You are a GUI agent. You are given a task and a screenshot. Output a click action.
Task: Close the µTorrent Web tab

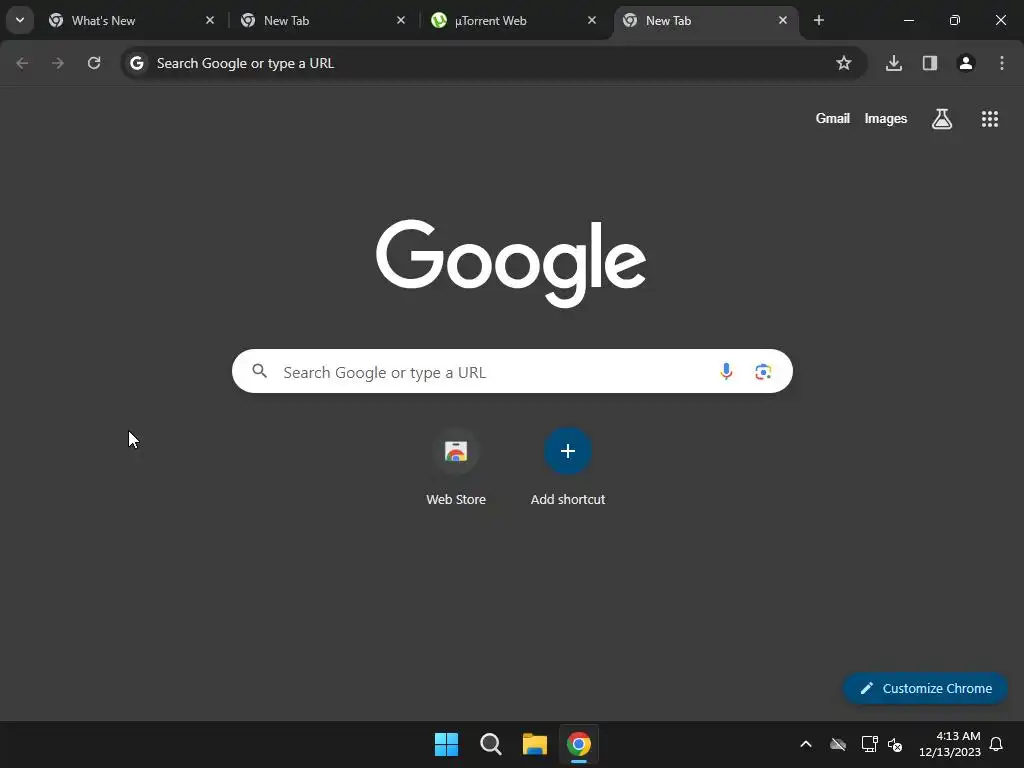592,20
